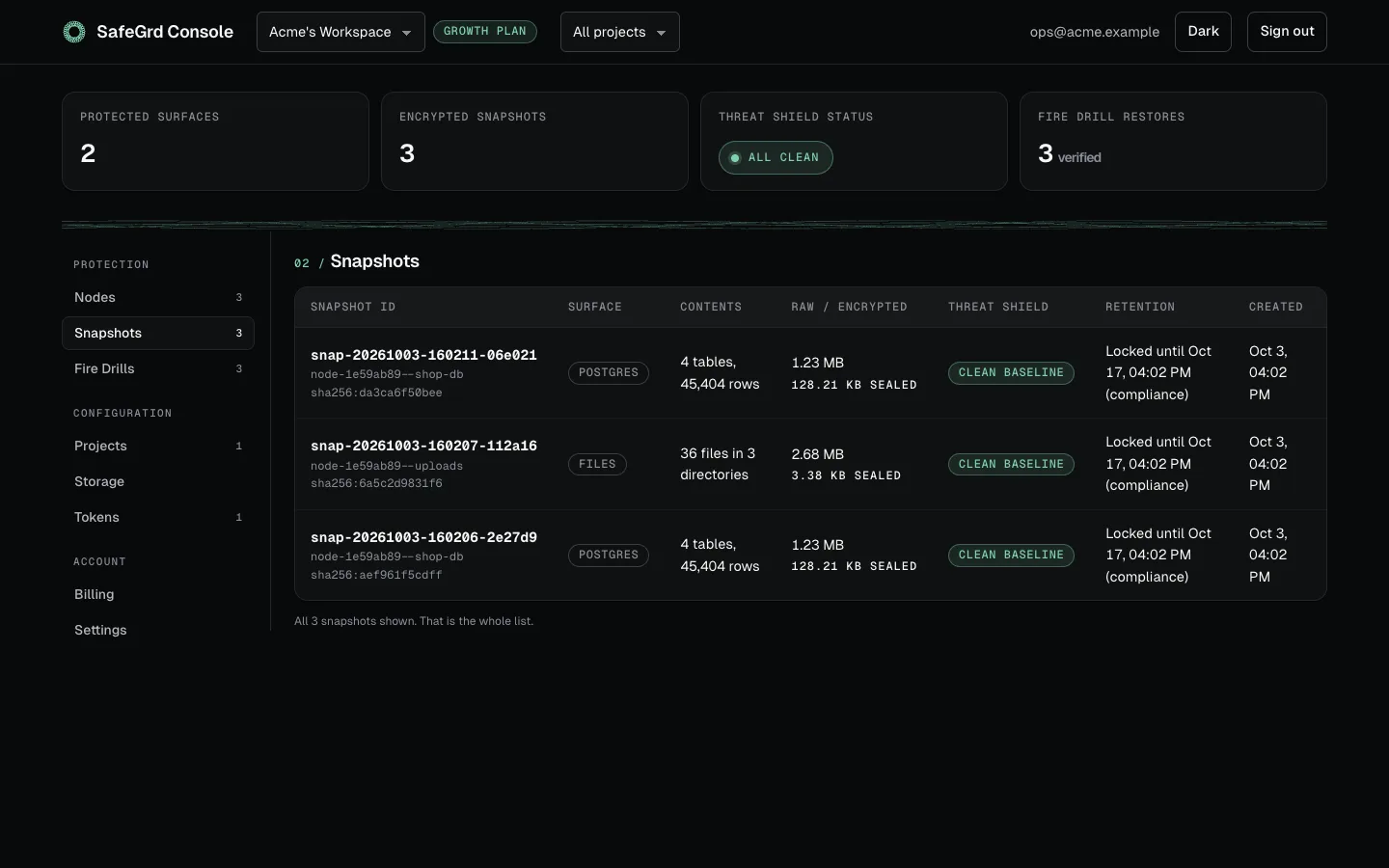Click POSTGRES tag in the 2e27d9 row
Image resolution: width=1389 pixels, height=868 pixels.
(609, 555)
